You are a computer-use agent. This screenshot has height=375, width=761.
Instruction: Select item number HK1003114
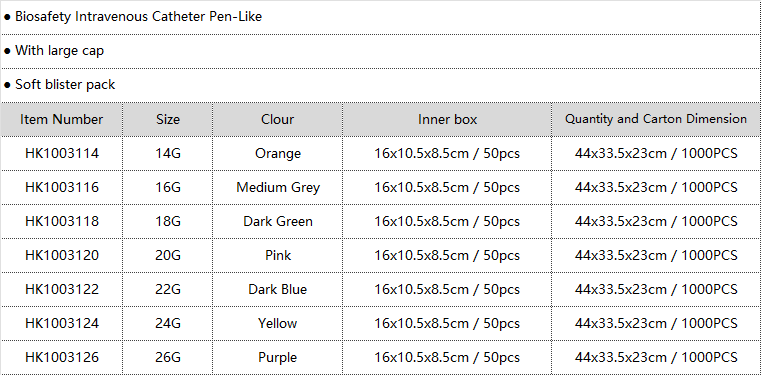point(62,153)
